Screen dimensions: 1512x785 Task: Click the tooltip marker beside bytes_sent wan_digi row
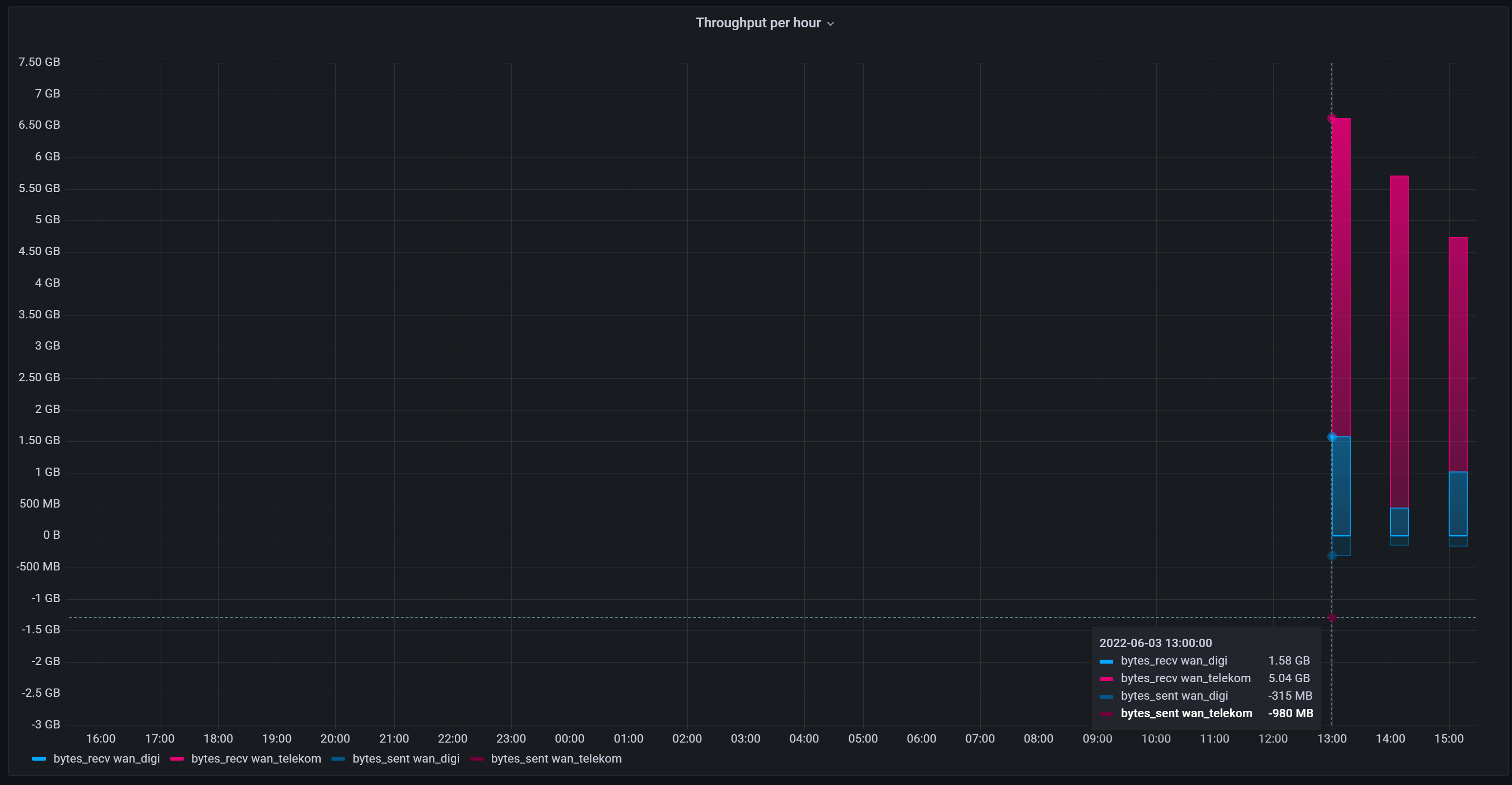point(1107,696)
